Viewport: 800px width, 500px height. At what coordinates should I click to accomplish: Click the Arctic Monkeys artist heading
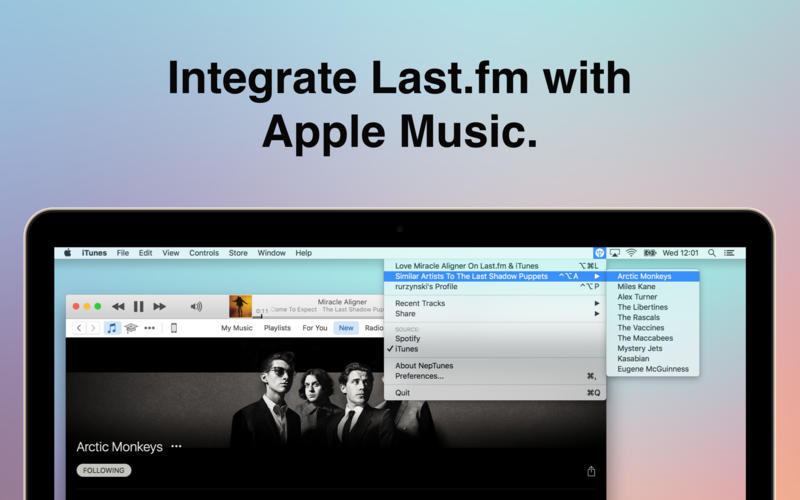[119, 446]
